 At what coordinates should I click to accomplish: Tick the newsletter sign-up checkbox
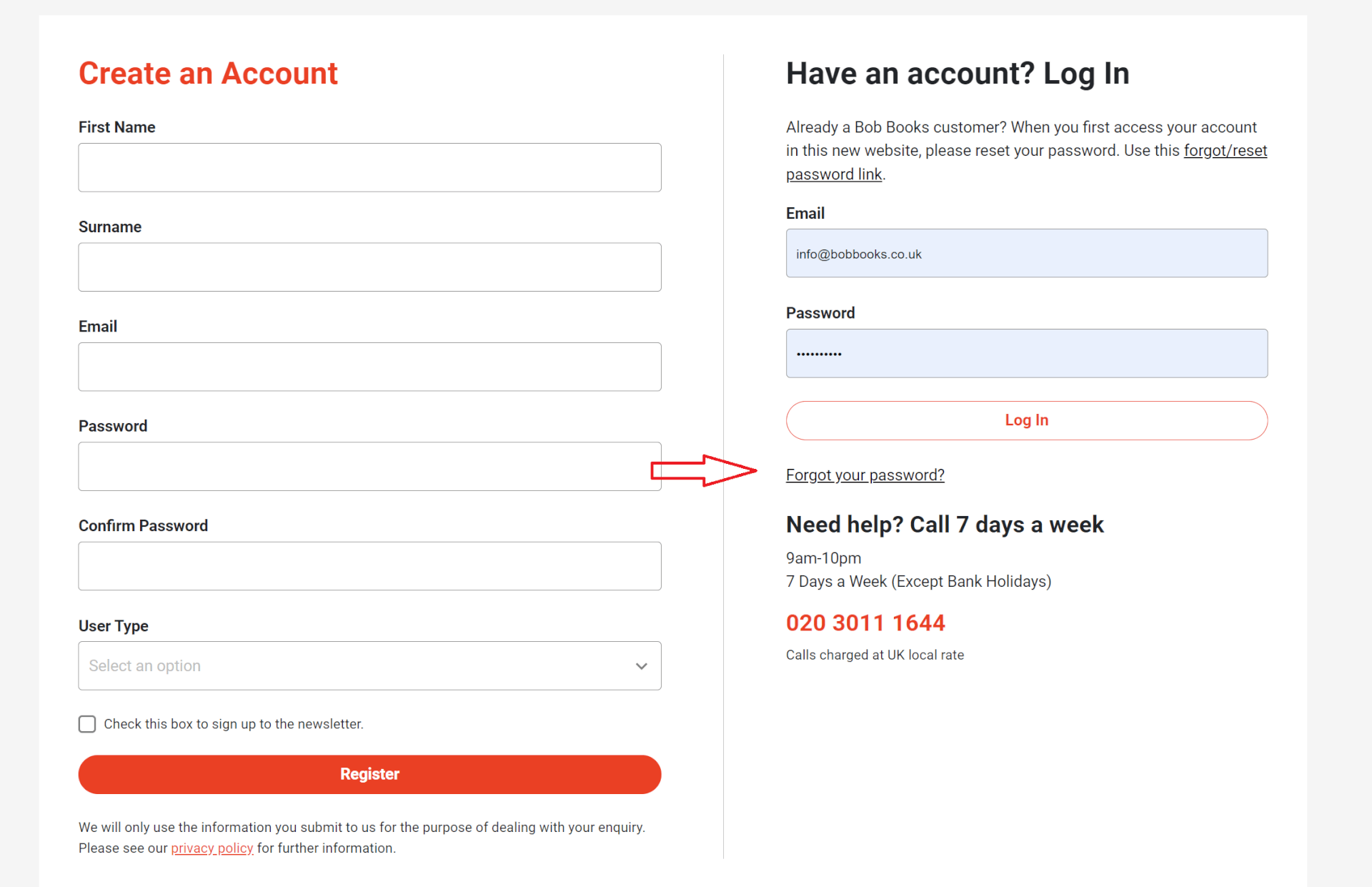pos(87,724)
